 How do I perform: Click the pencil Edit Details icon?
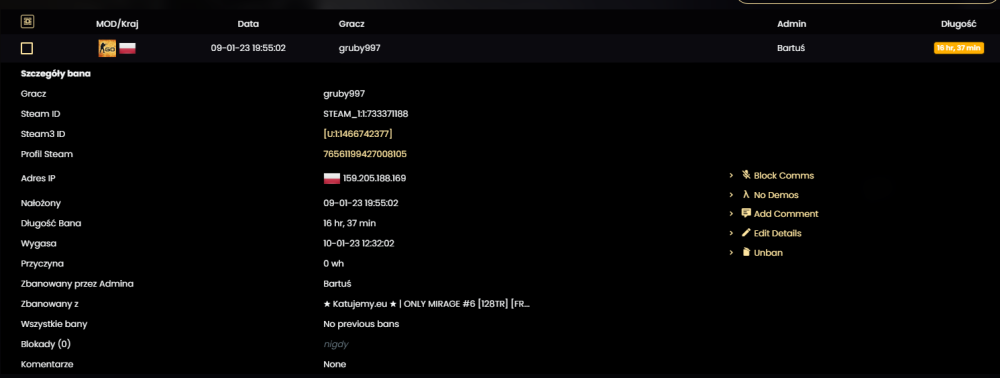[x=746, y=233]
